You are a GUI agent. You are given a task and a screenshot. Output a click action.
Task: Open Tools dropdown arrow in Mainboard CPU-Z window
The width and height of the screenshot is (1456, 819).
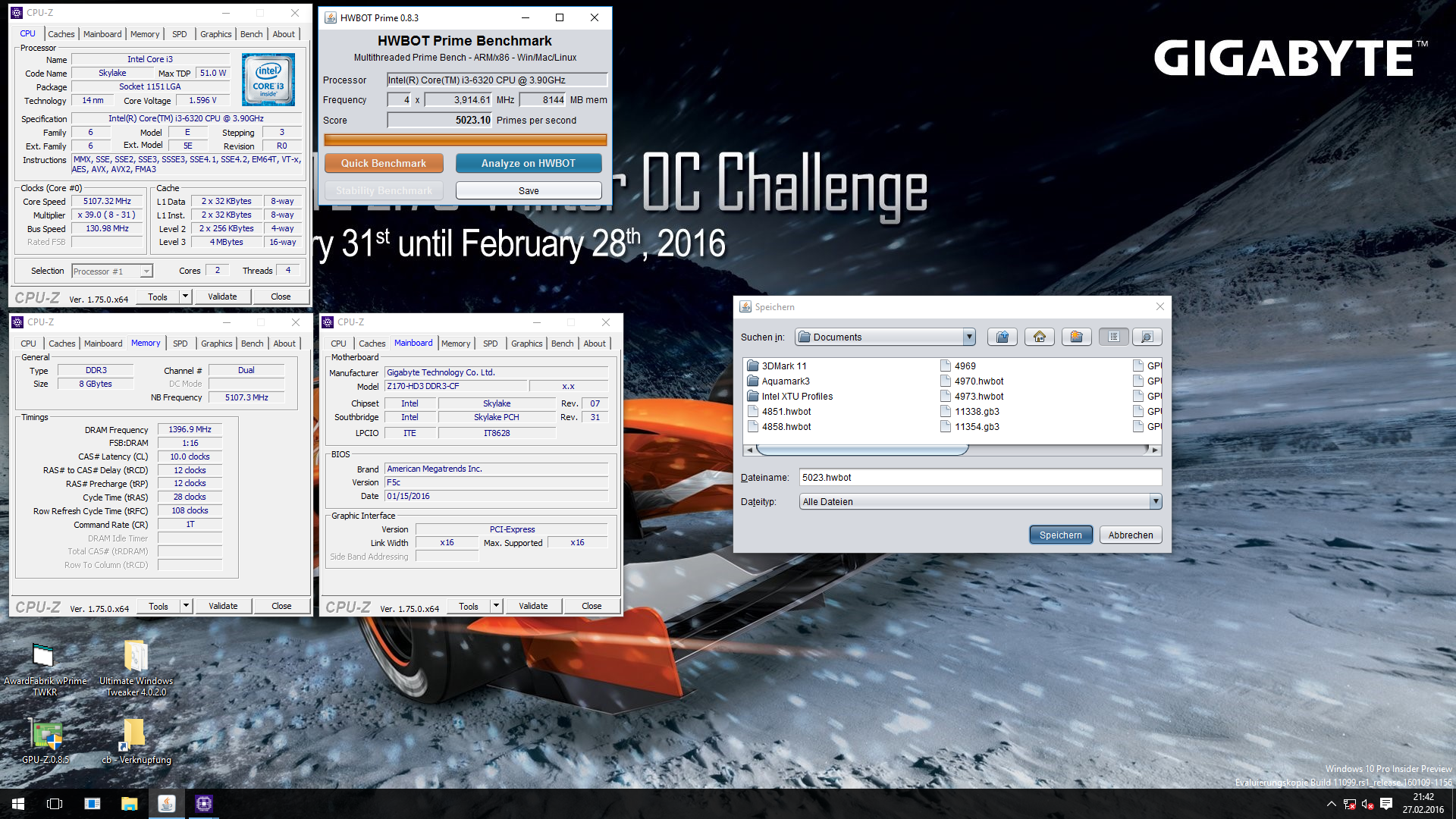(496, 606)
